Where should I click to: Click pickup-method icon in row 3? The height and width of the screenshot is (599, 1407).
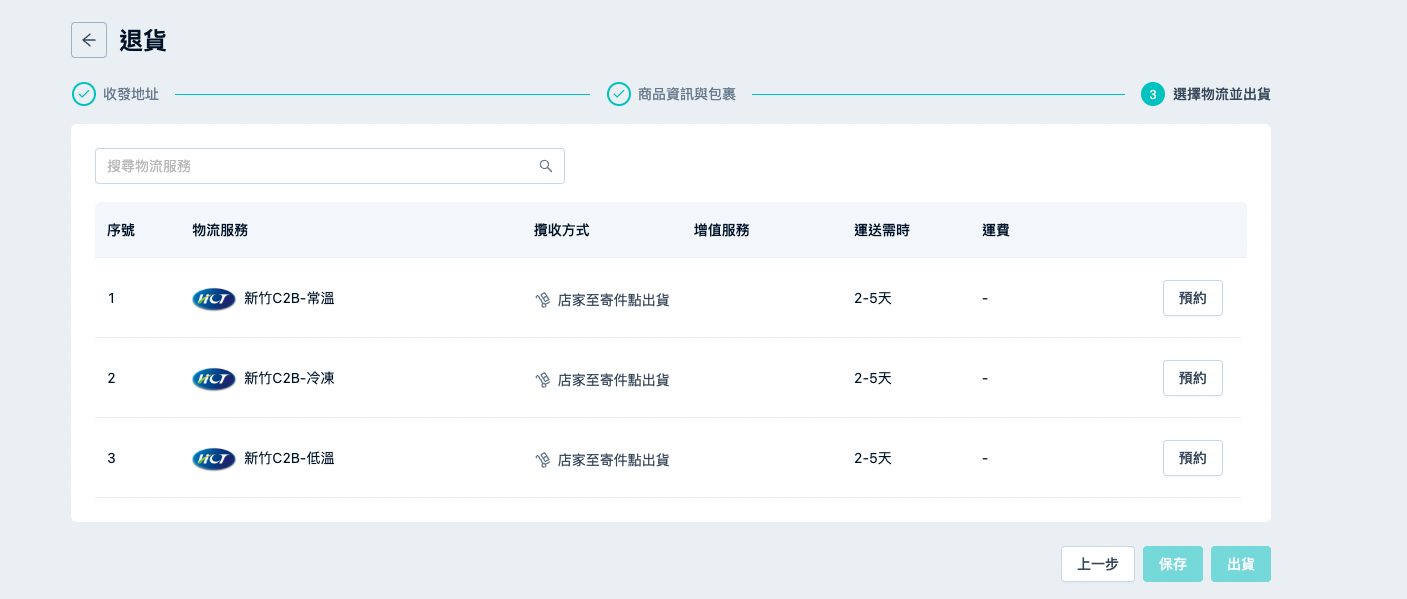543,460
